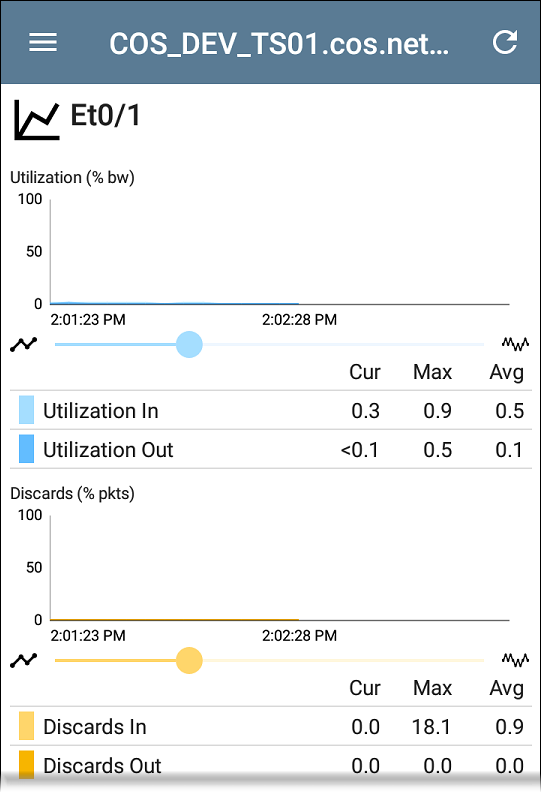Click the COS_DEV_TS01.cos.net title
Image resolution: width=541 pixels, height=793 pixels.
point(279,44)
